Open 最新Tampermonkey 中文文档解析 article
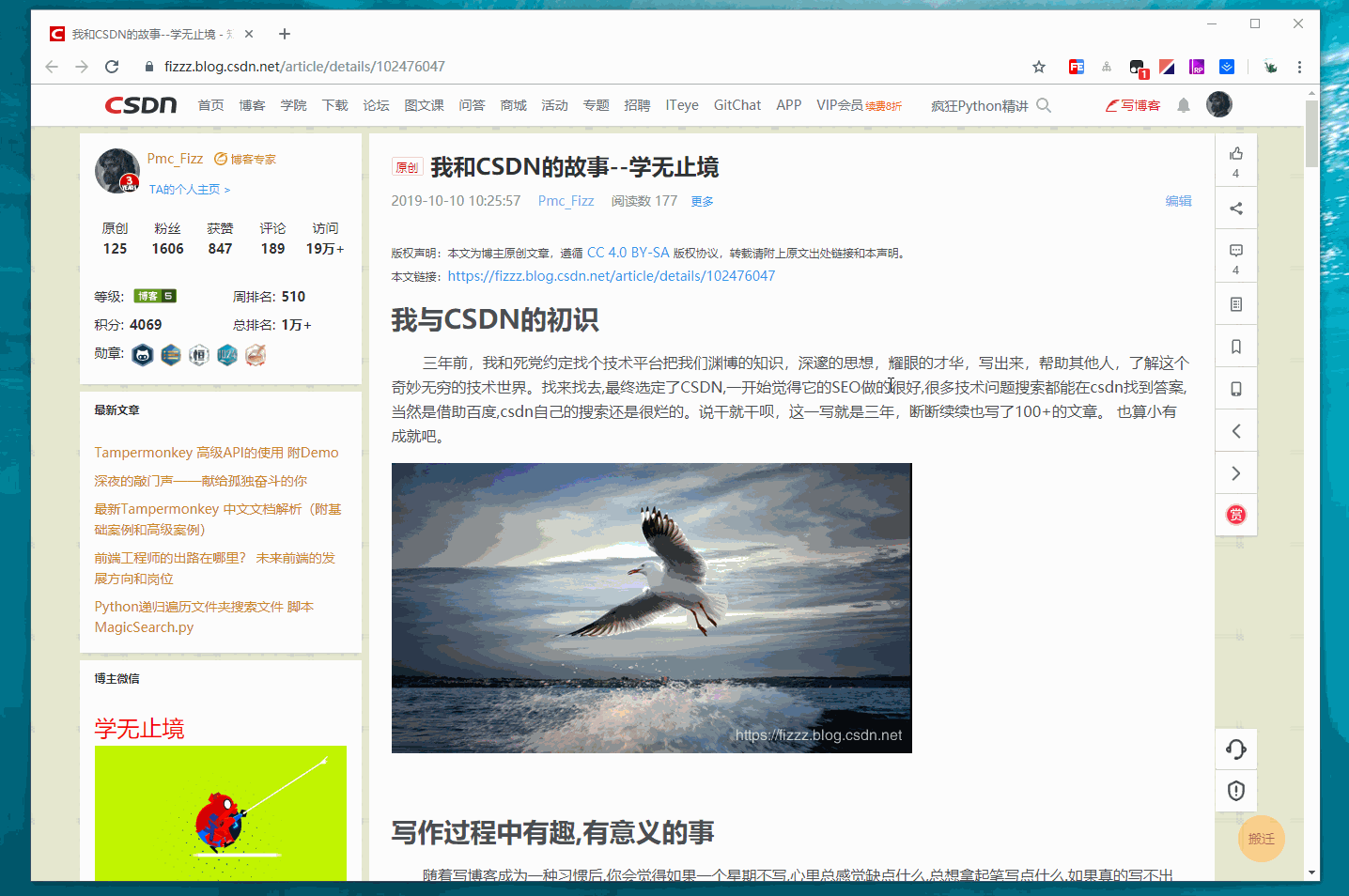The height and width of the screenshot is (896, 1349). [218, 519]
